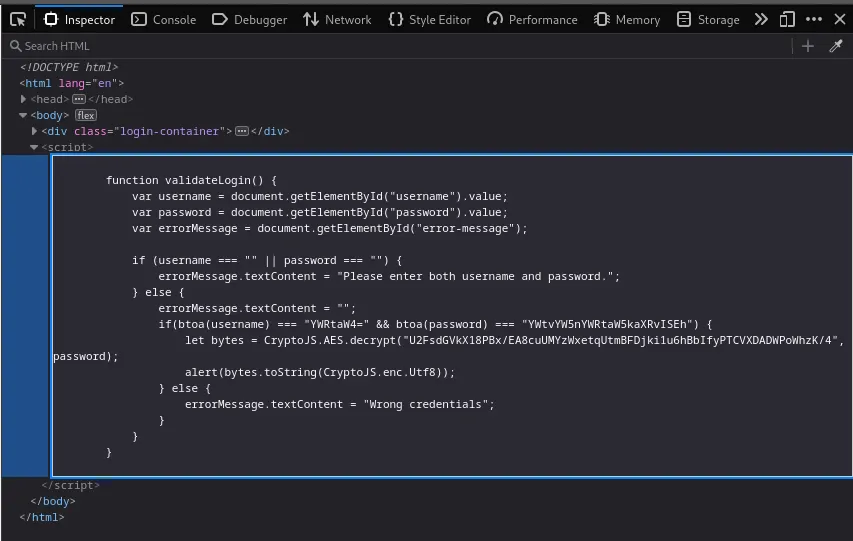Click the btoa(username) comparison line
This screenshot has height=541, width=853.
point(435,324)
